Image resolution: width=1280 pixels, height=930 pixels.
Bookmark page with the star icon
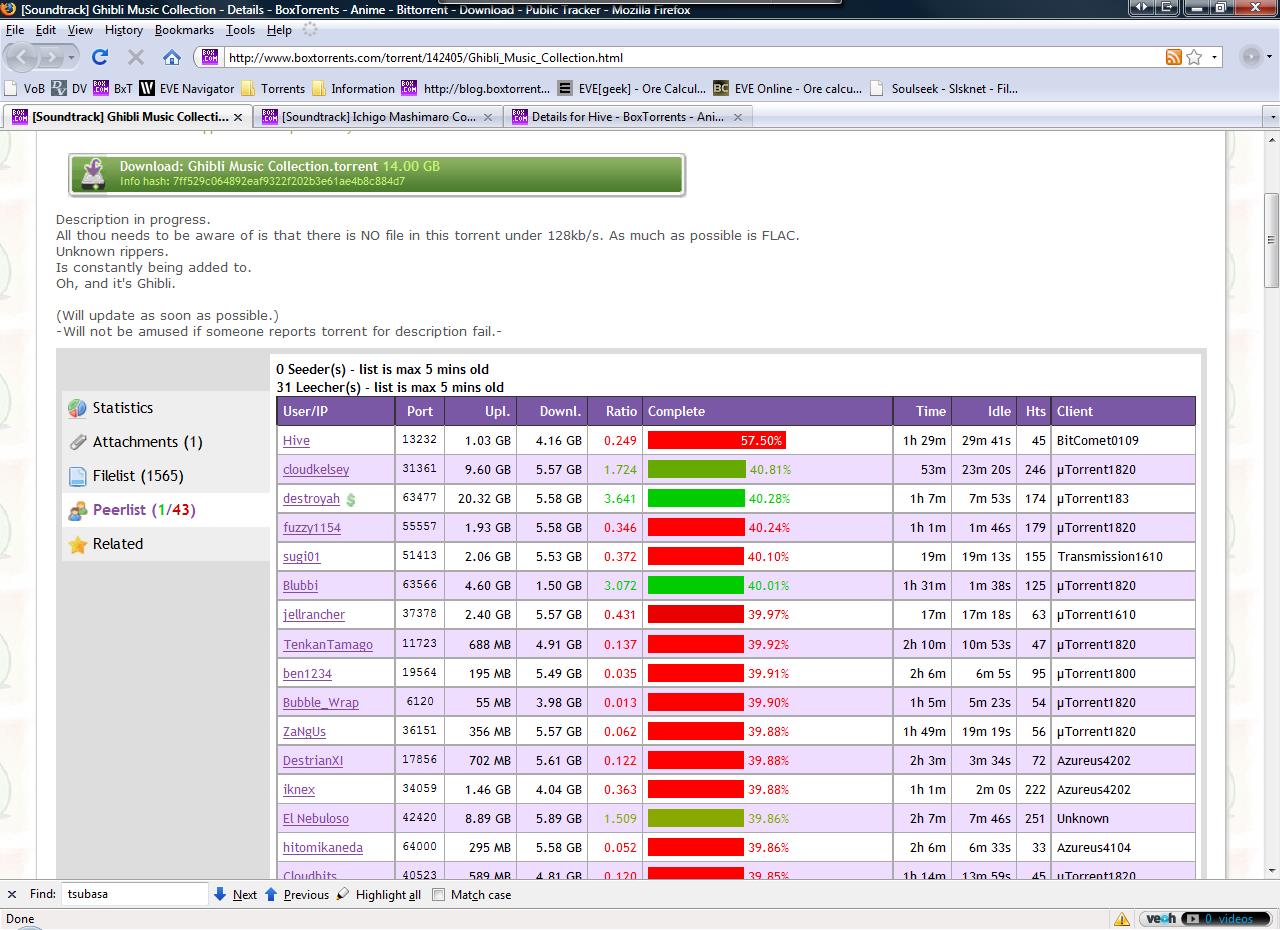[1194, 57]
